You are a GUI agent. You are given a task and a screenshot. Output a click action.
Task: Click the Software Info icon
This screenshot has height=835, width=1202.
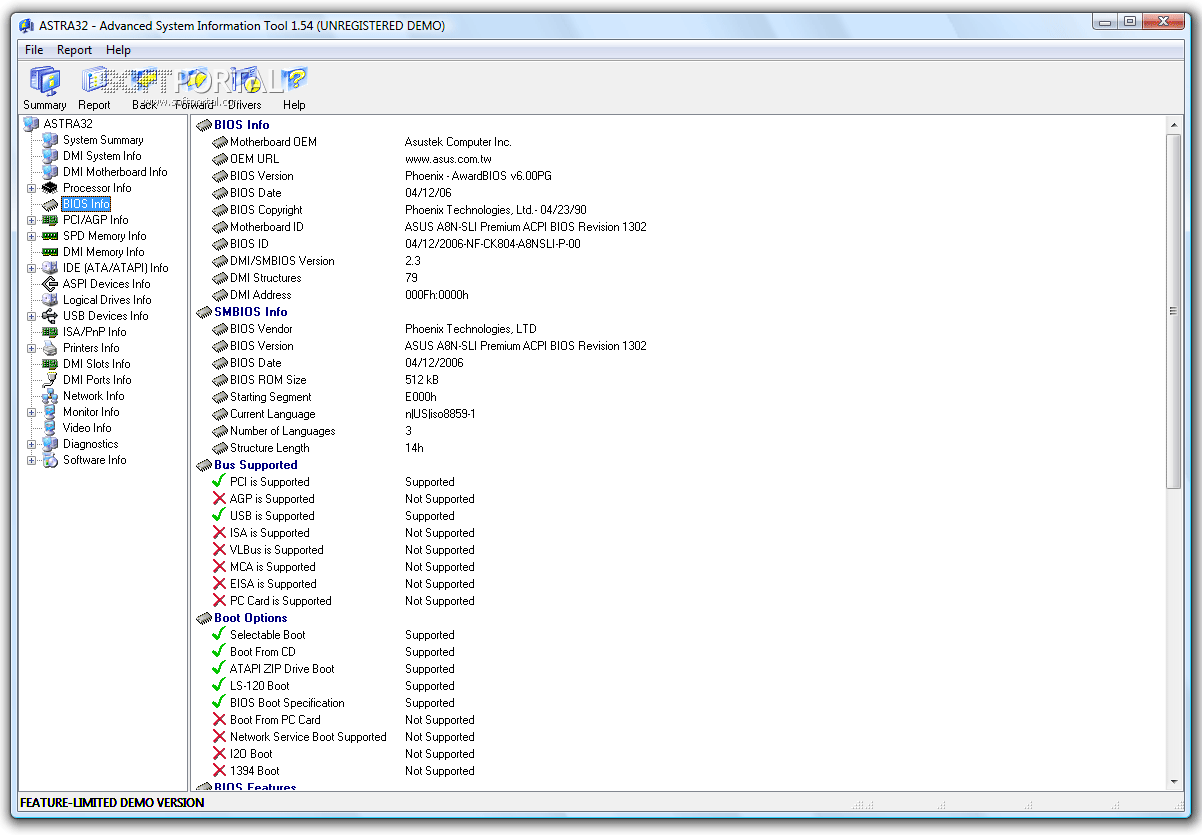point(50,460)
